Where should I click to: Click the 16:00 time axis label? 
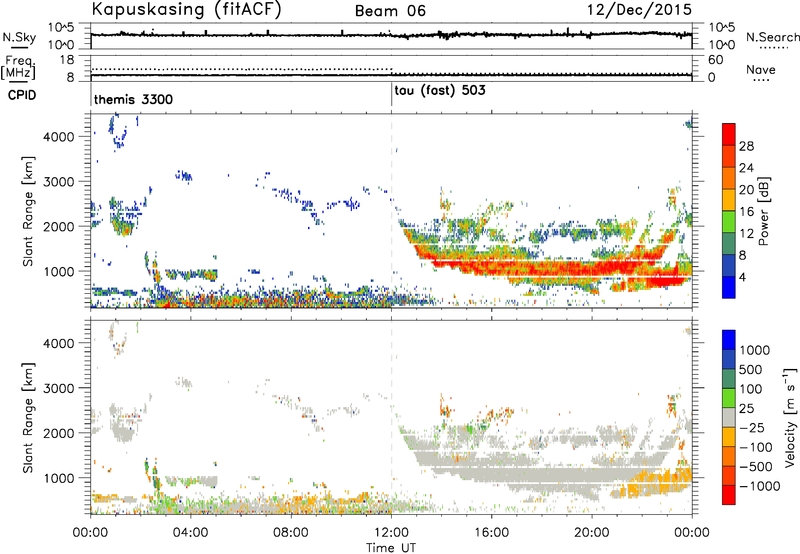491,533
